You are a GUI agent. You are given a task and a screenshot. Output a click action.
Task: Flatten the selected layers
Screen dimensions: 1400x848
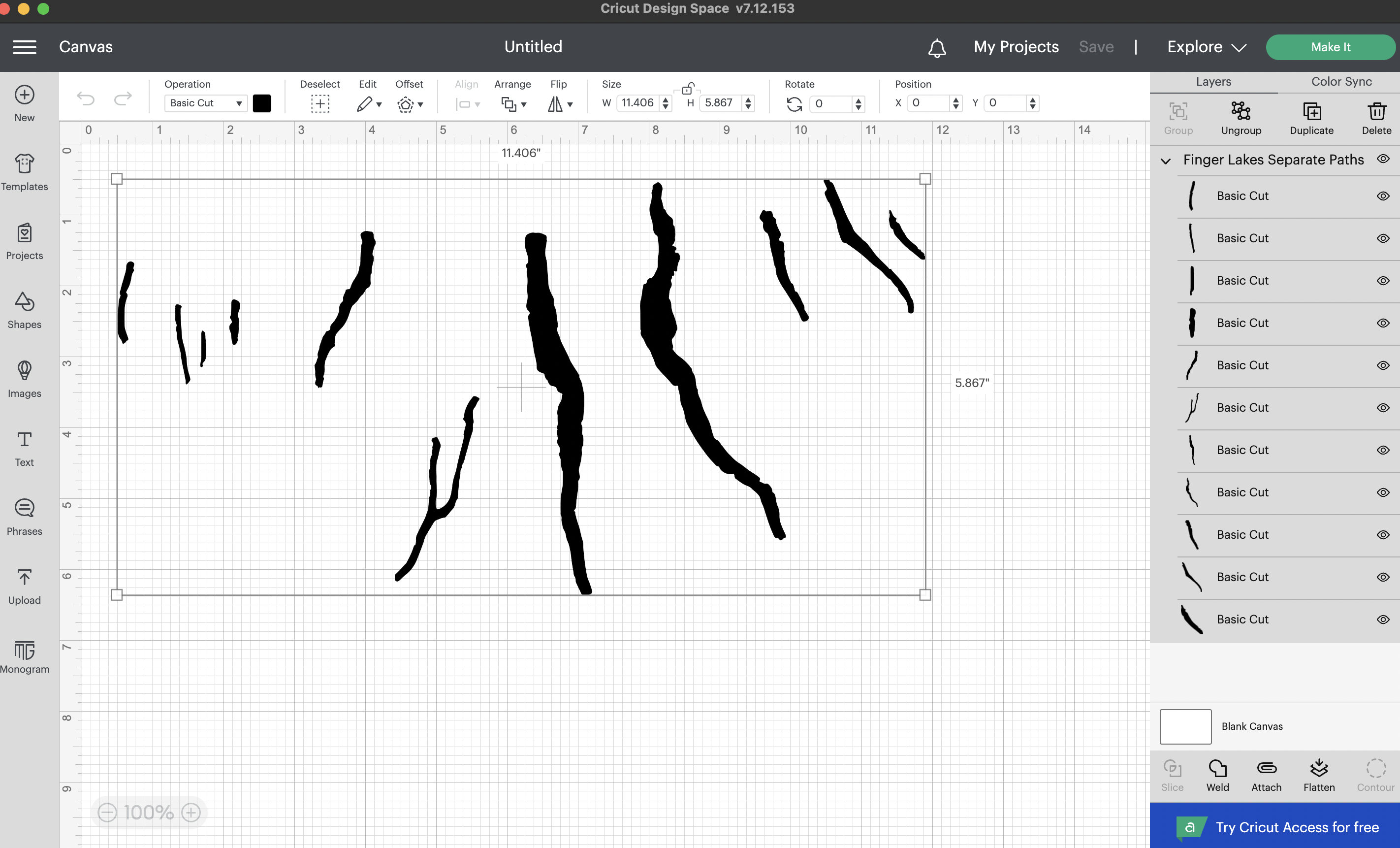click(1319, 775)
